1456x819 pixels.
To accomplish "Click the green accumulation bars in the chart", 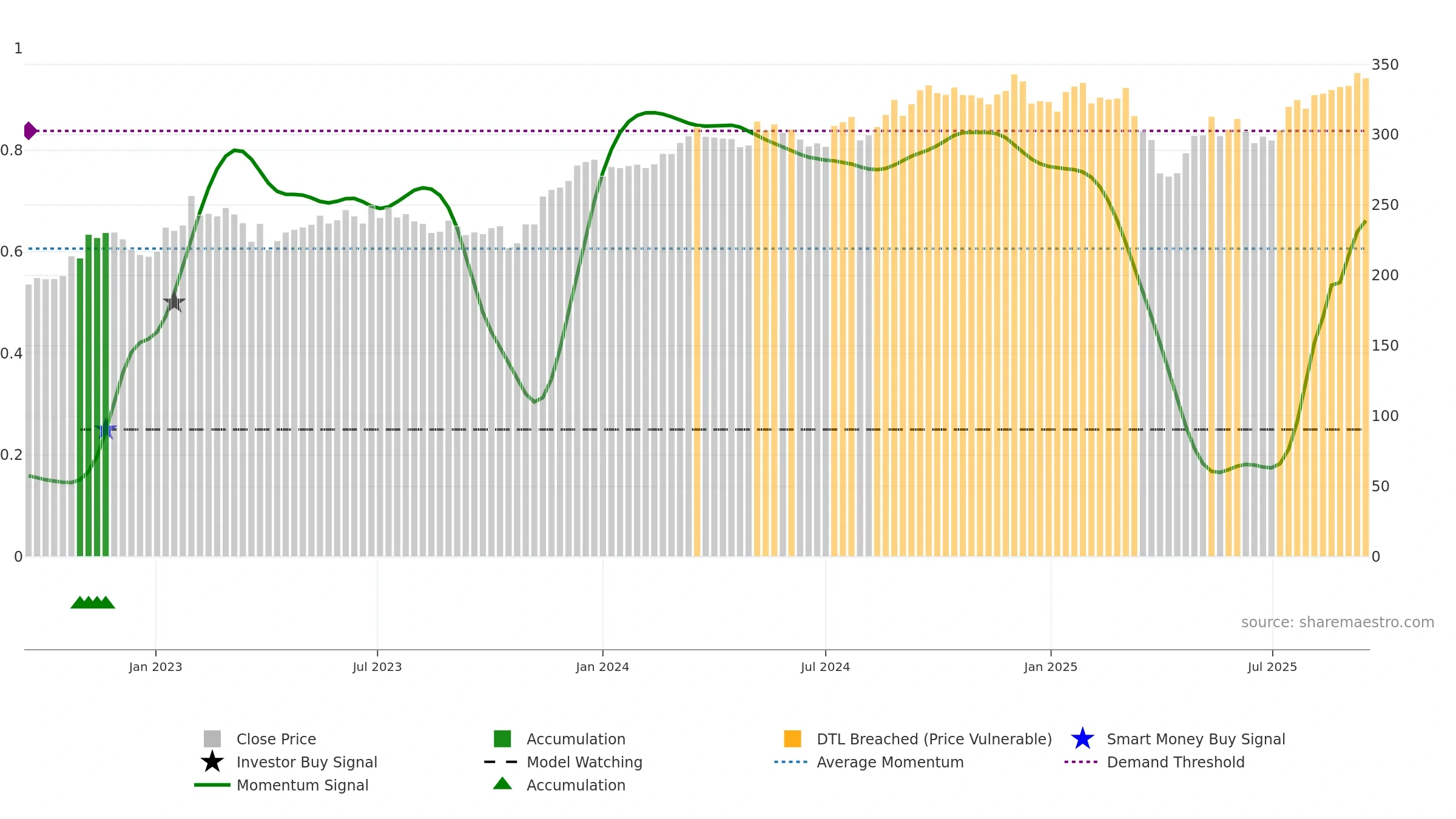I will (x=93, y=394).
